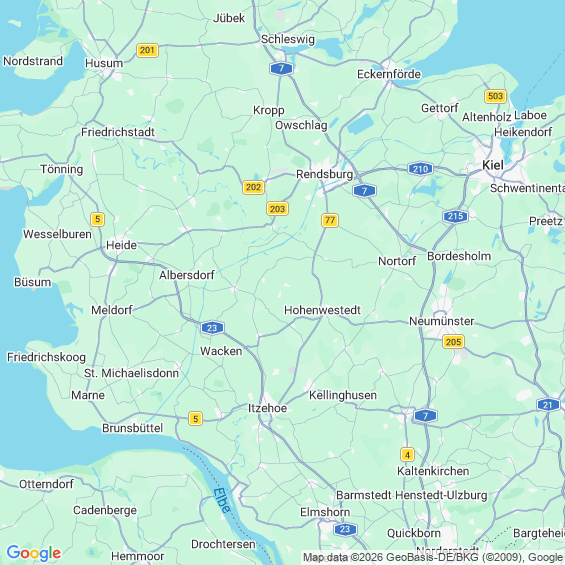This screenshot has width=565, height=565.
Task: Select the Itzehoe town label
Action: tap(267, 408)
